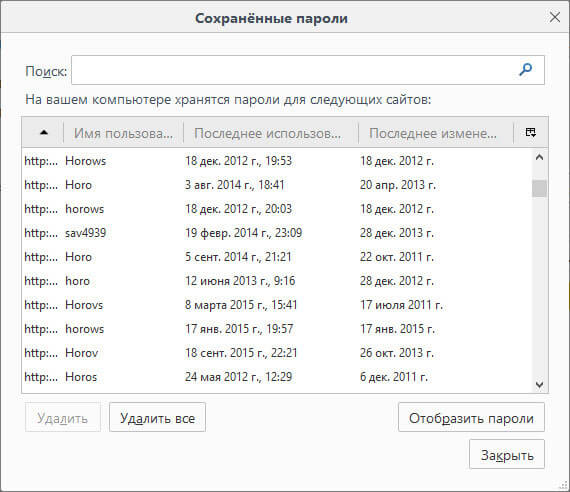Select the Horows entry used at 19:53

point(276,161)
